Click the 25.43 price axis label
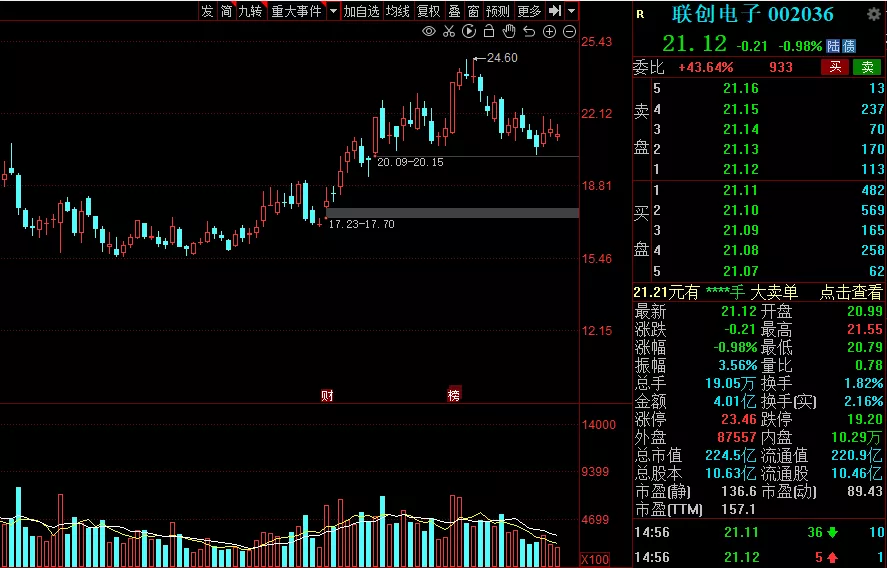Image resolution: width=887 pixels, height=568 pixels. click(597, 42)
